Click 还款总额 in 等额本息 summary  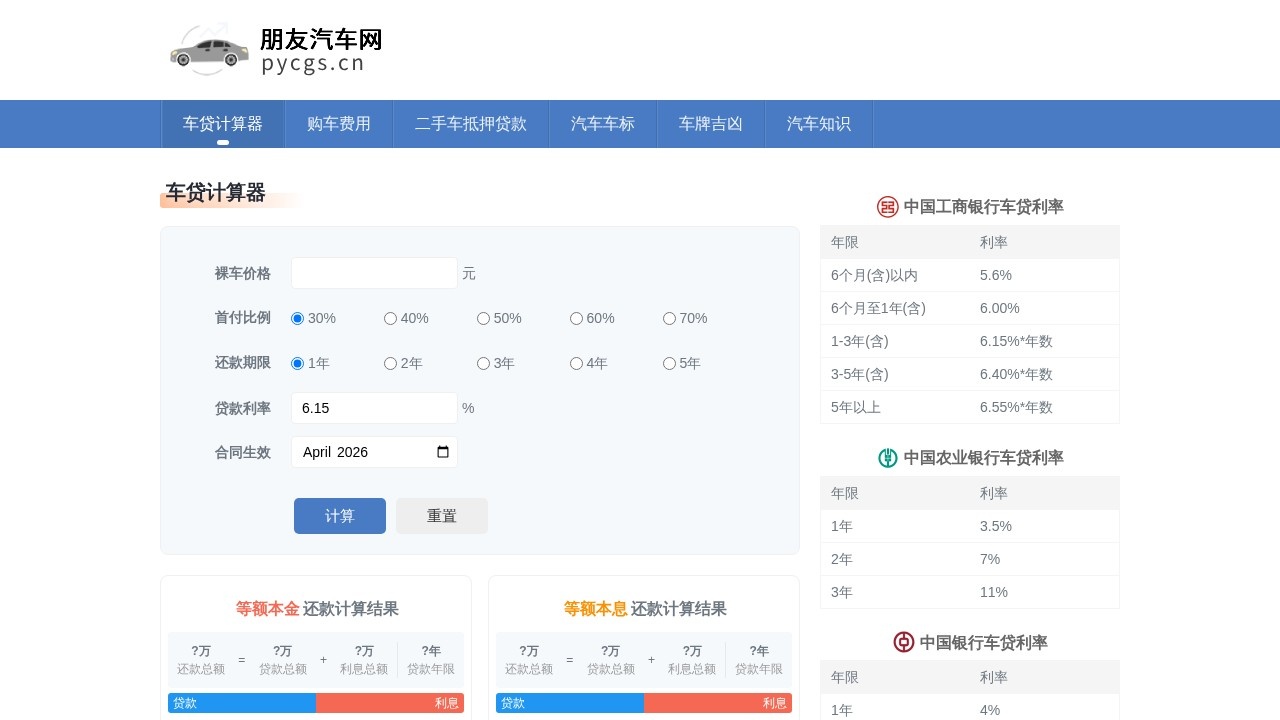click(x=529, y=669)
